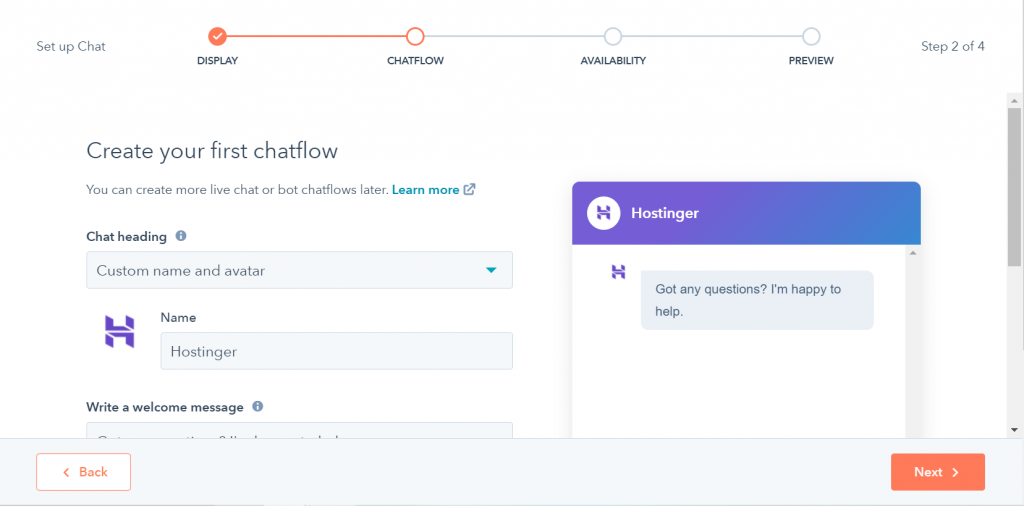1024x506 pixels.
Task: Click the chat preview scrollbar up arrow
Action: click(913, 253)
